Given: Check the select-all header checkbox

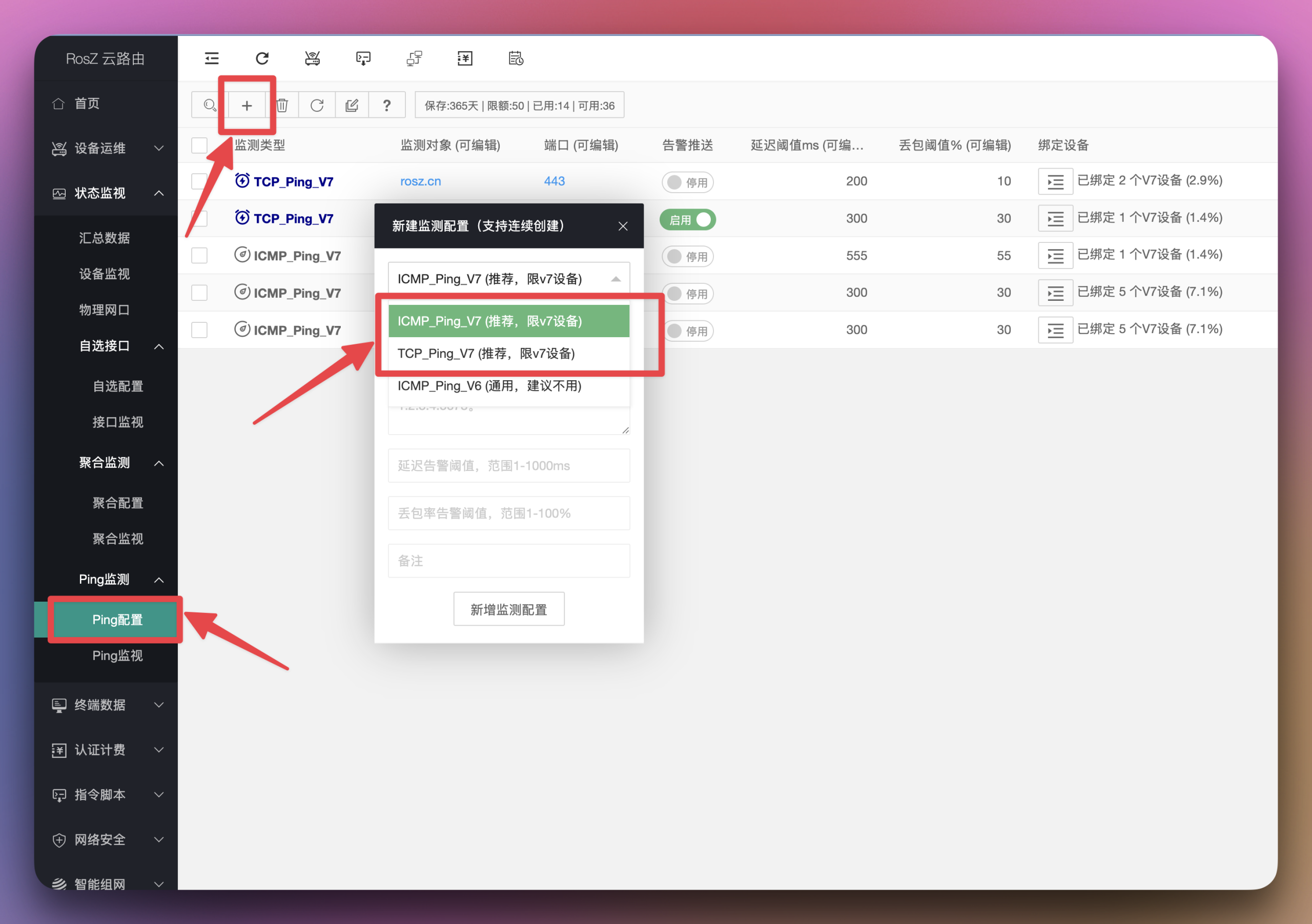Looking at the screenshot, I should (199, 145).
